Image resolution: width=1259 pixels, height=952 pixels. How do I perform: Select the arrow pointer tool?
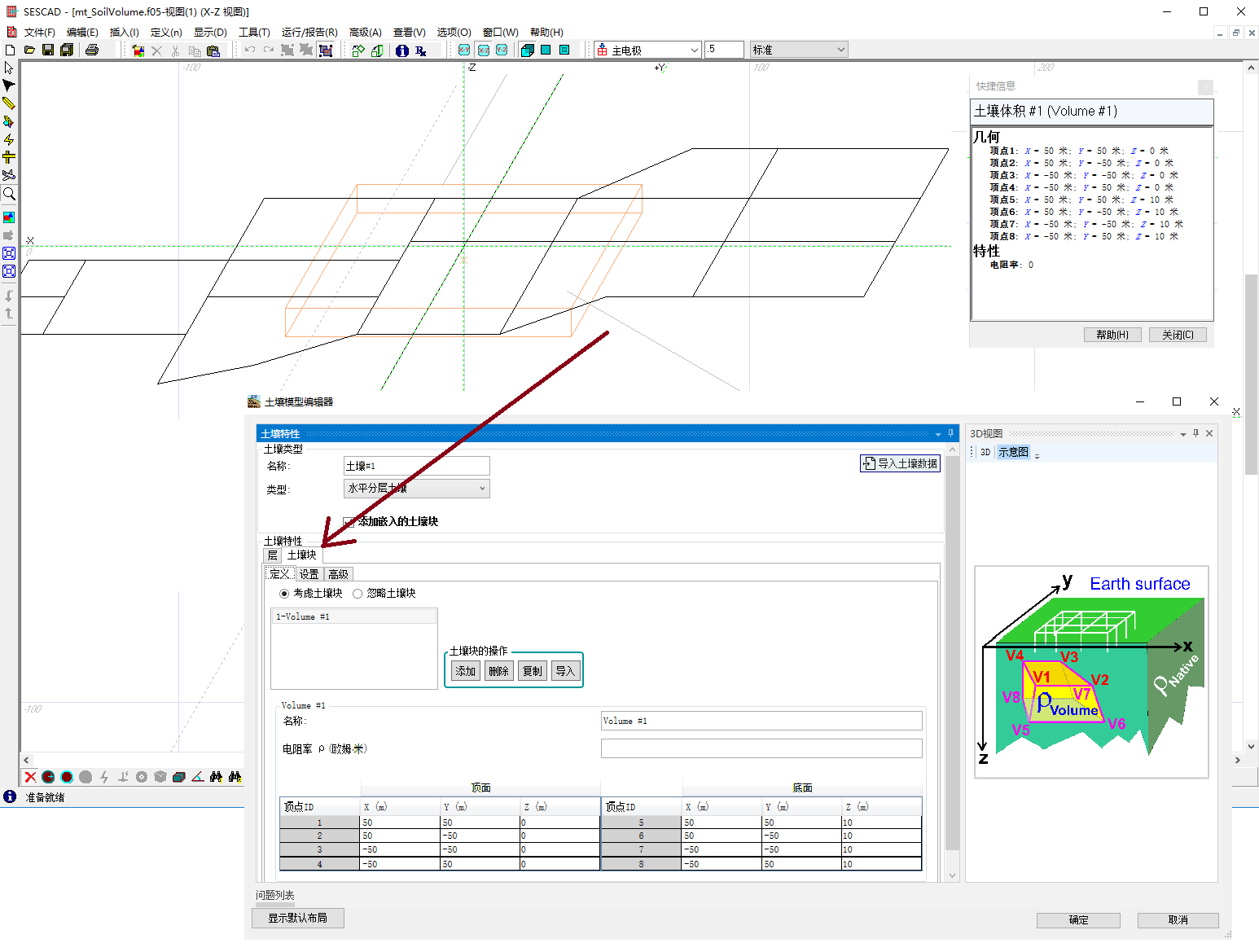click(x=9, y=68)
